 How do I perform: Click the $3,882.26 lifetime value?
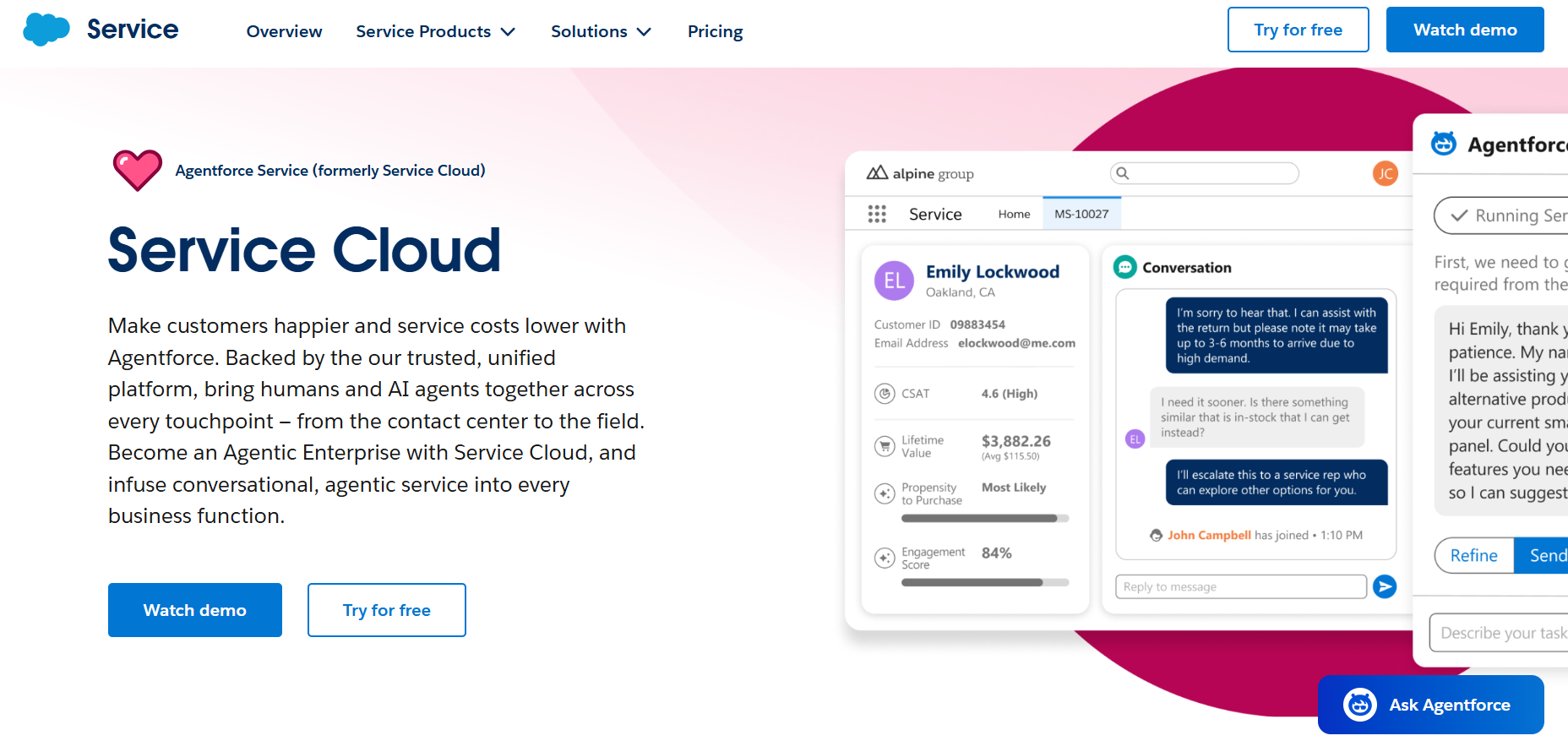[1016, 441]
